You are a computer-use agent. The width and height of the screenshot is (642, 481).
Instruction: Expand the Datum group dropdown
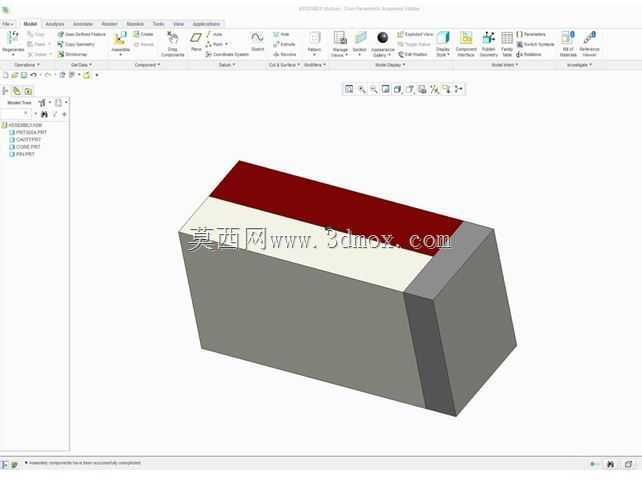point(226,65)
